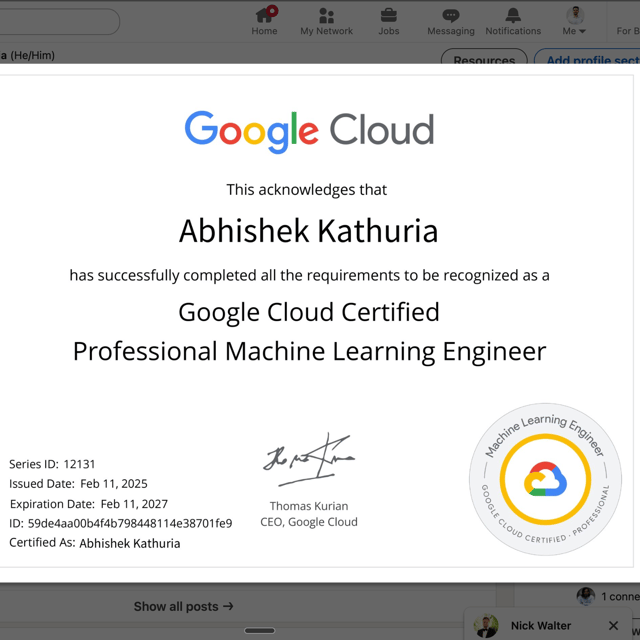The height and width of the screenshot is (640, 640).
Task: Click CEO, Google Cloud caption
Action: tap(309, 522)
